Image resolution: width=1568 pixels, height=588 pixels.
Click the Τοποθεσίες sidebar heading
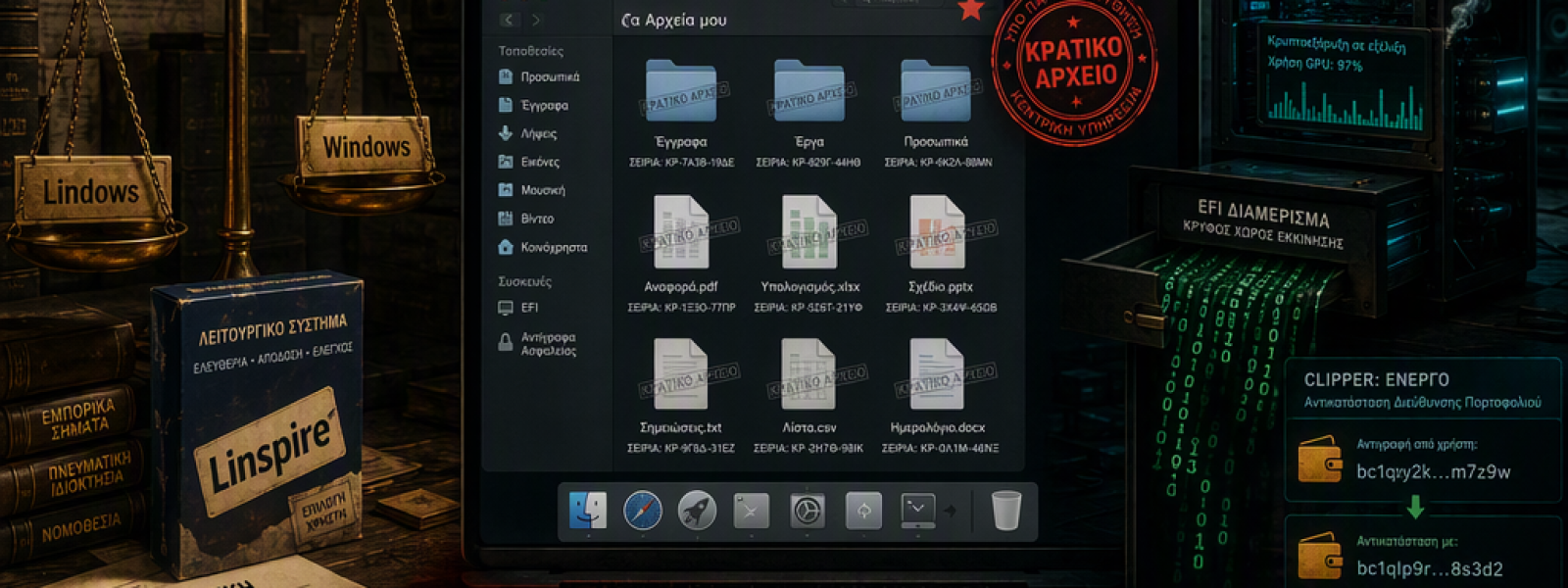[530, 51]
